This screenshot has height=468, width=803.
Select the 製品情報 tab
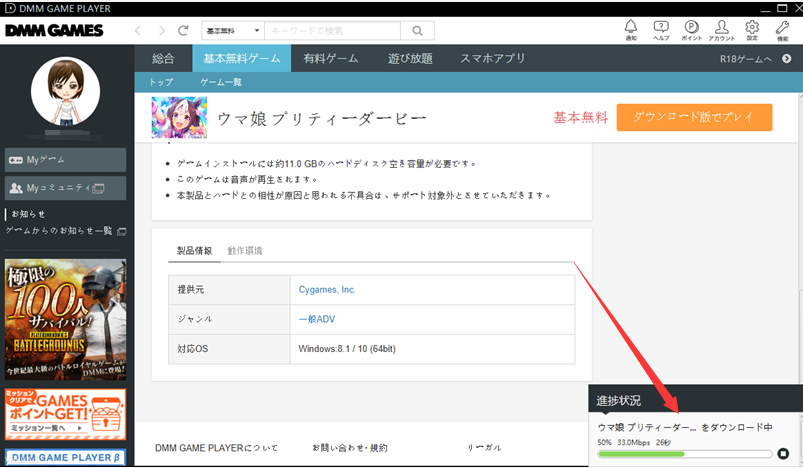tap(194, 250)
